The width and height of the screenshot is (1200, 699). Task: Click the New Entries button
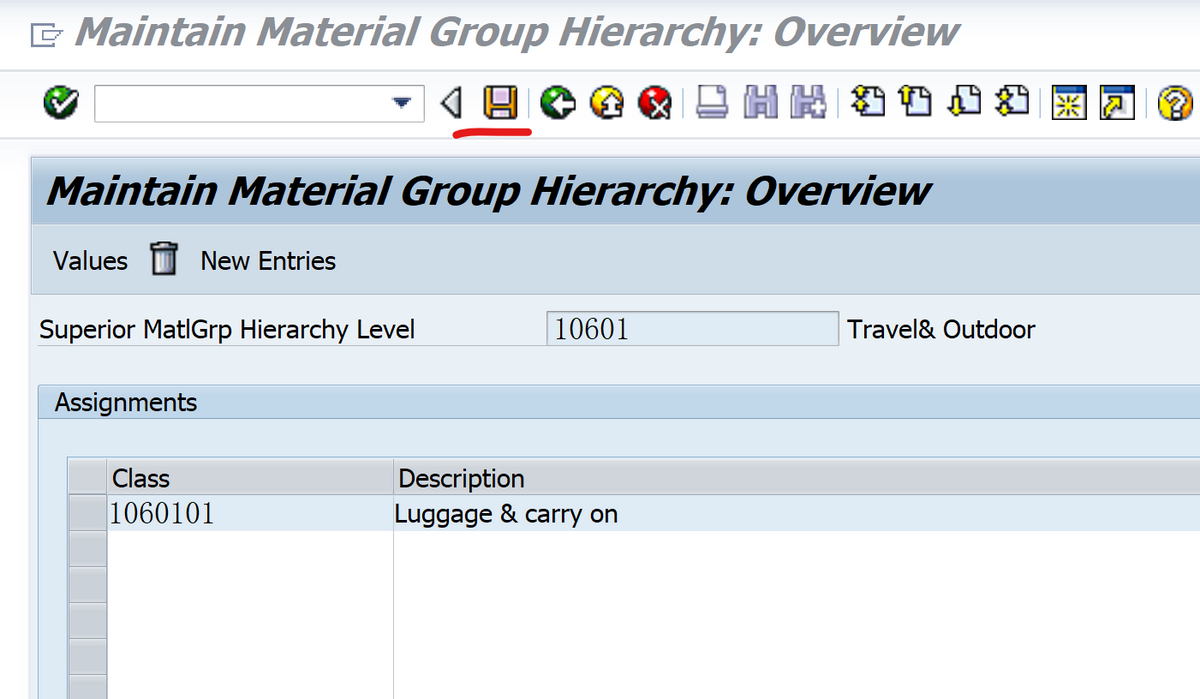(x=268, y=261)
